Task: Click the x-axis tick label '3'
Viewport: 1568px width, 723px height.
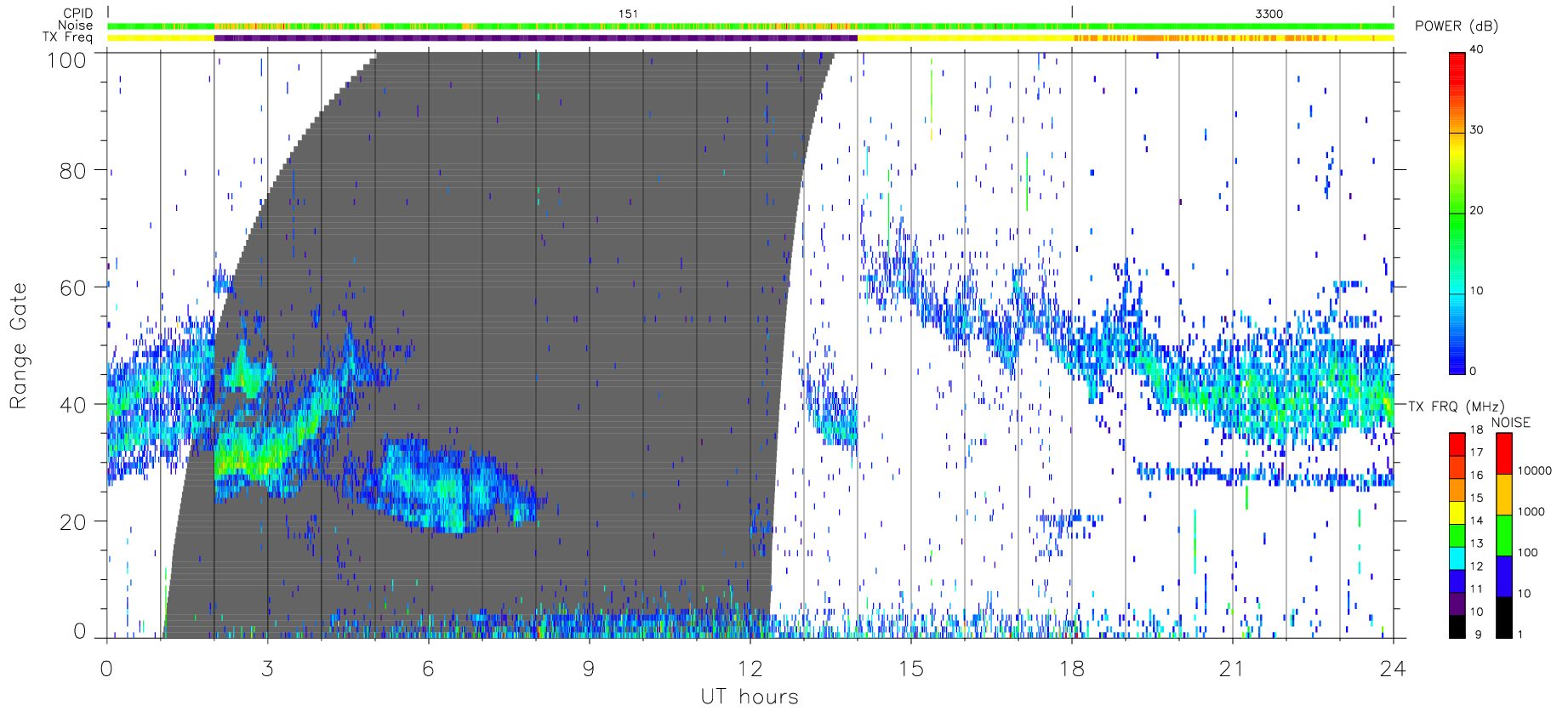Action: click(x=267, y=669)
